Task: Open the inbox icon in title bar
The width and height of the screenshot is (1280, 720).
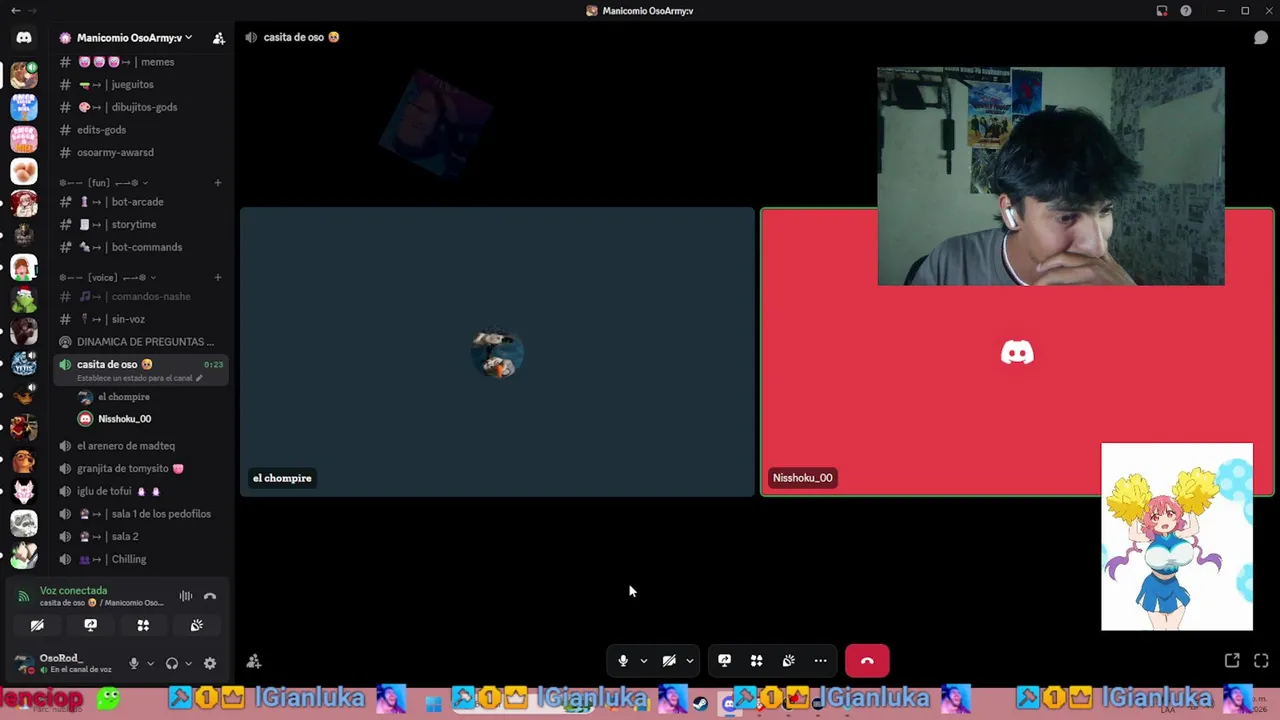Action: (x=1162, y=11)
